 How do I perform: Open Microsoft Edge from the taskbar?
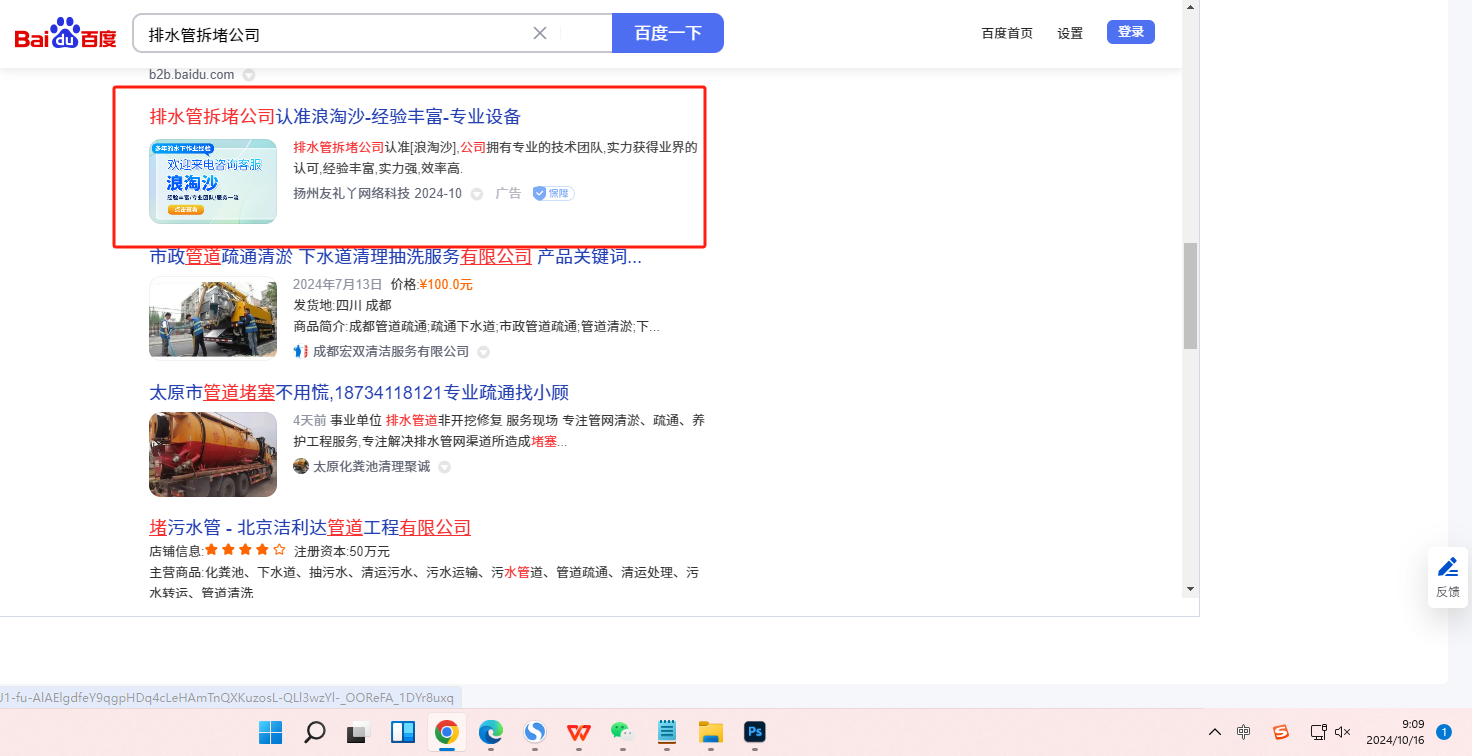(490, 732)
